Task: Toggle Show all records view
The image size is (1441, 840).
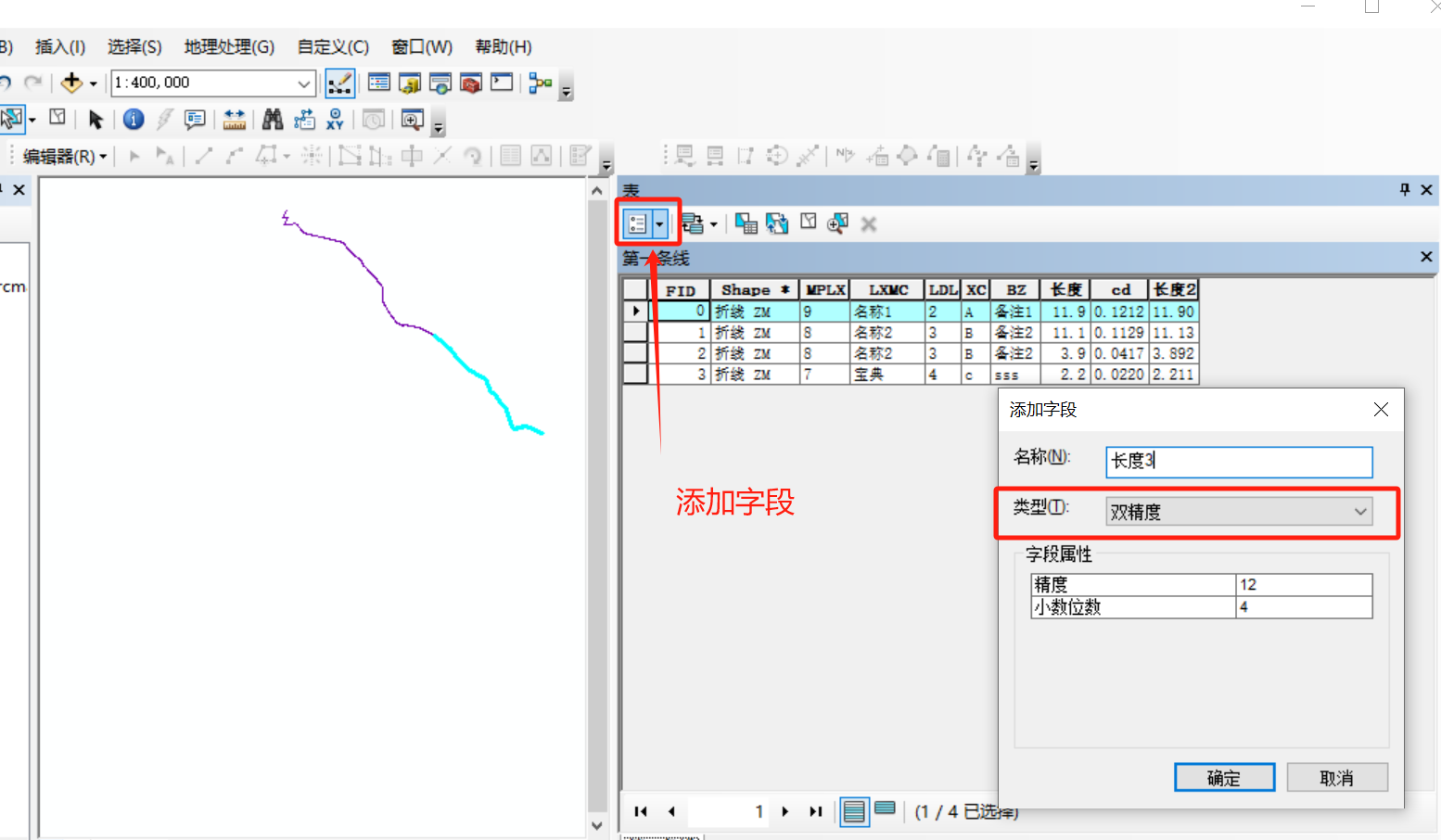Action: (854, 812)
